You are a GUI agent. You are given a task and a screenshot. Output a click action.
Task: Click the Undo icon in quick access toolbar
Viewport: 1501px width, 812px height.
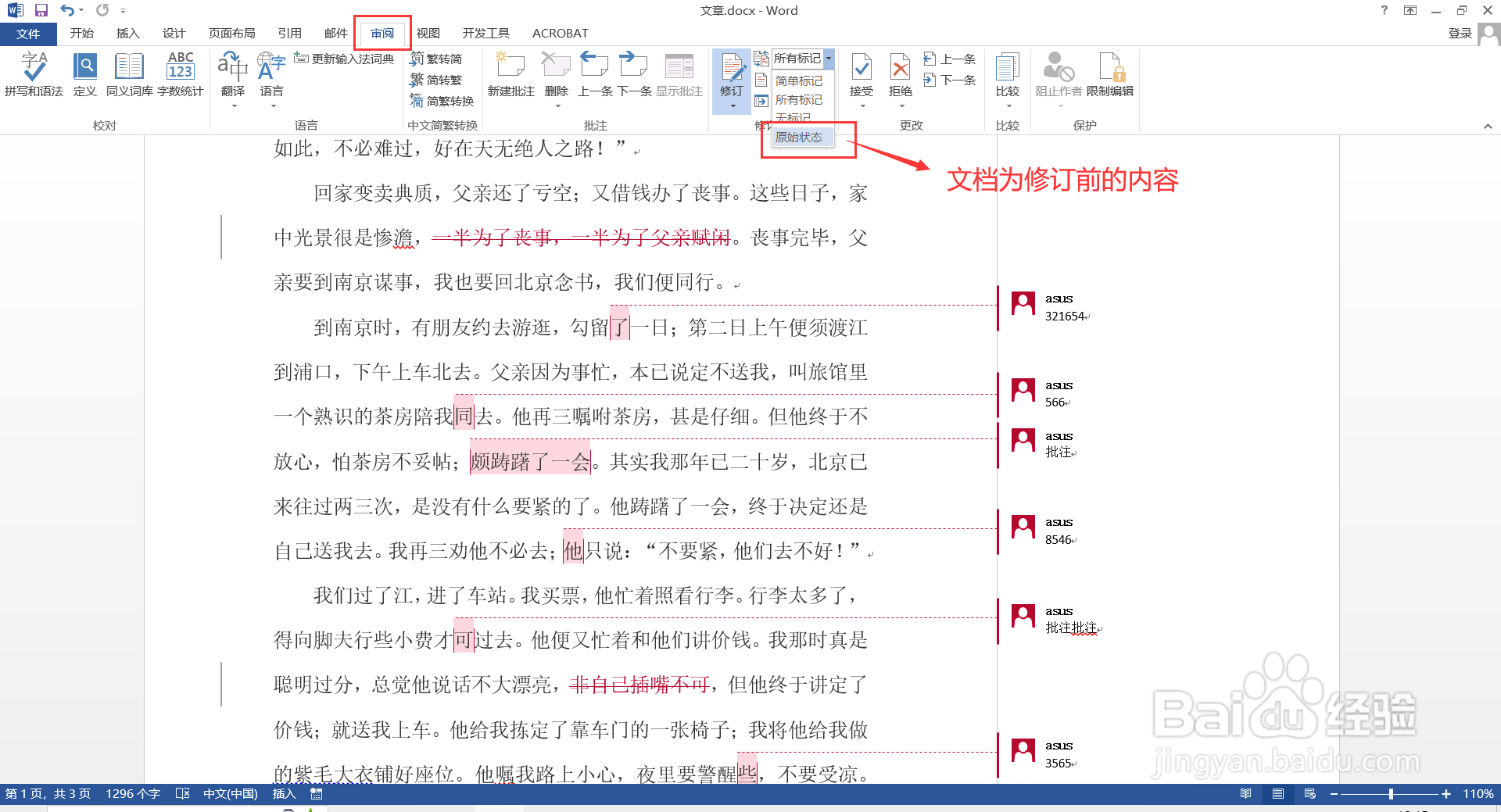(x=67, y=10)
